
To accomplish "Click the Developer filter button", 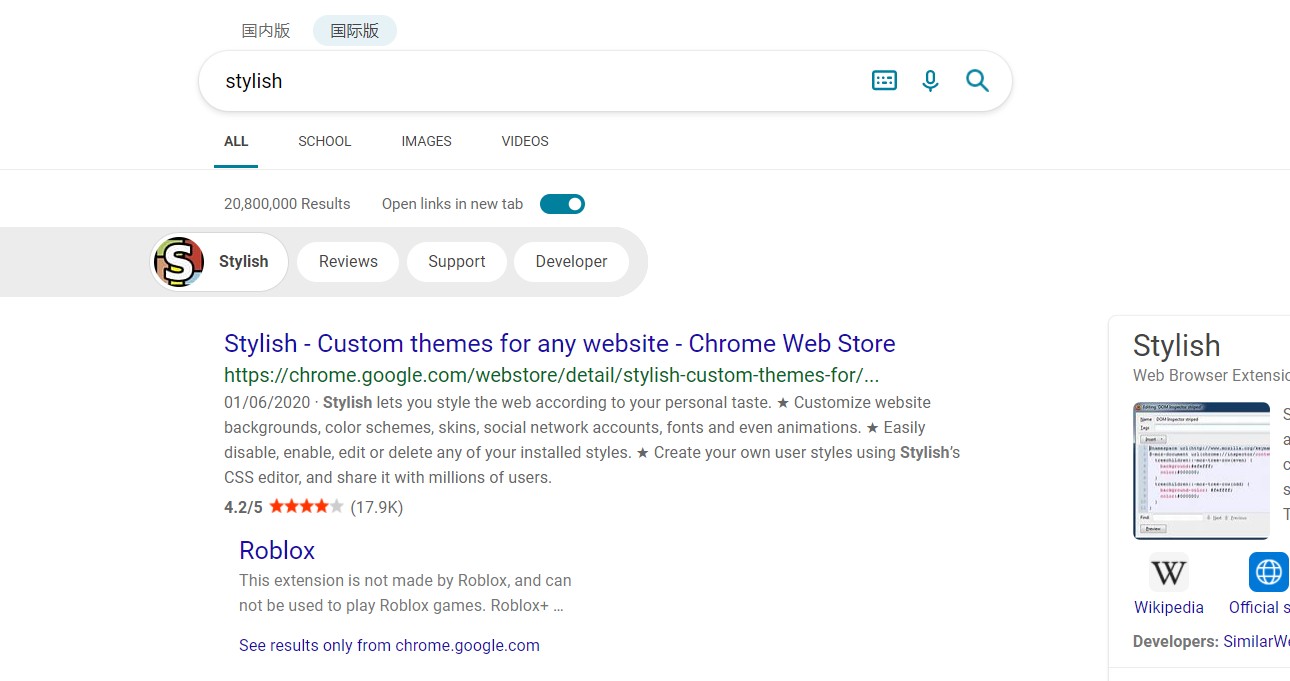I will [571, 262].
